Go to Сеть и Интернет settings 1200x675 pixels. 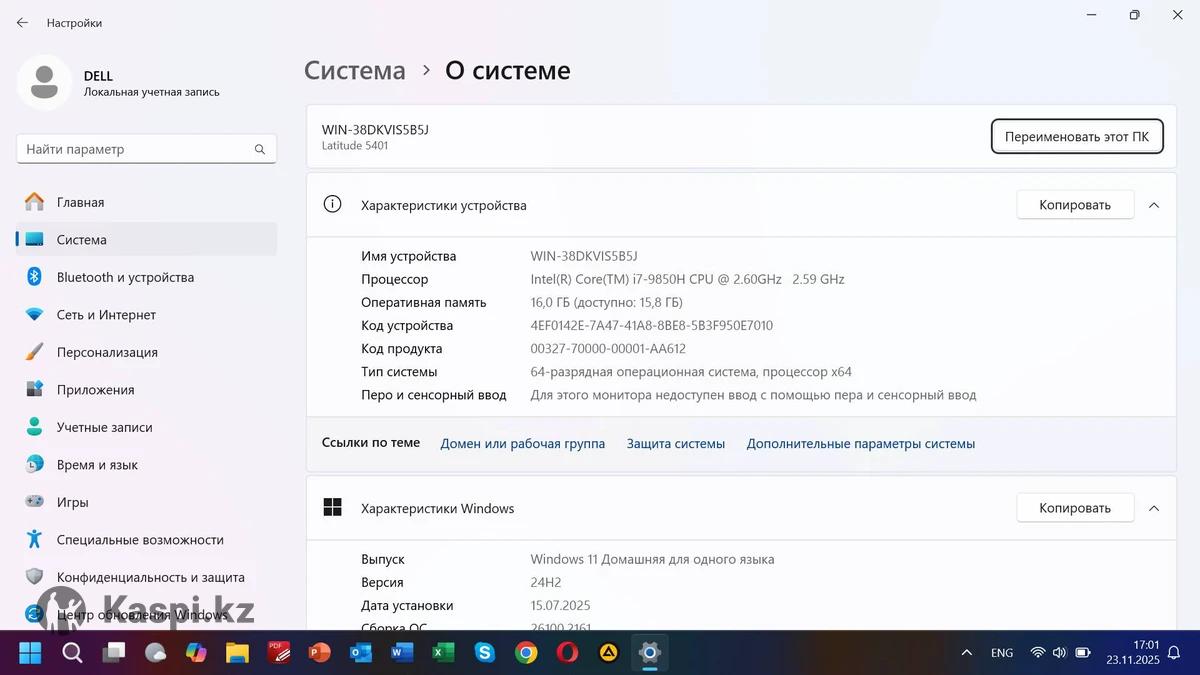pyautogui.click(x=106, y=315)
